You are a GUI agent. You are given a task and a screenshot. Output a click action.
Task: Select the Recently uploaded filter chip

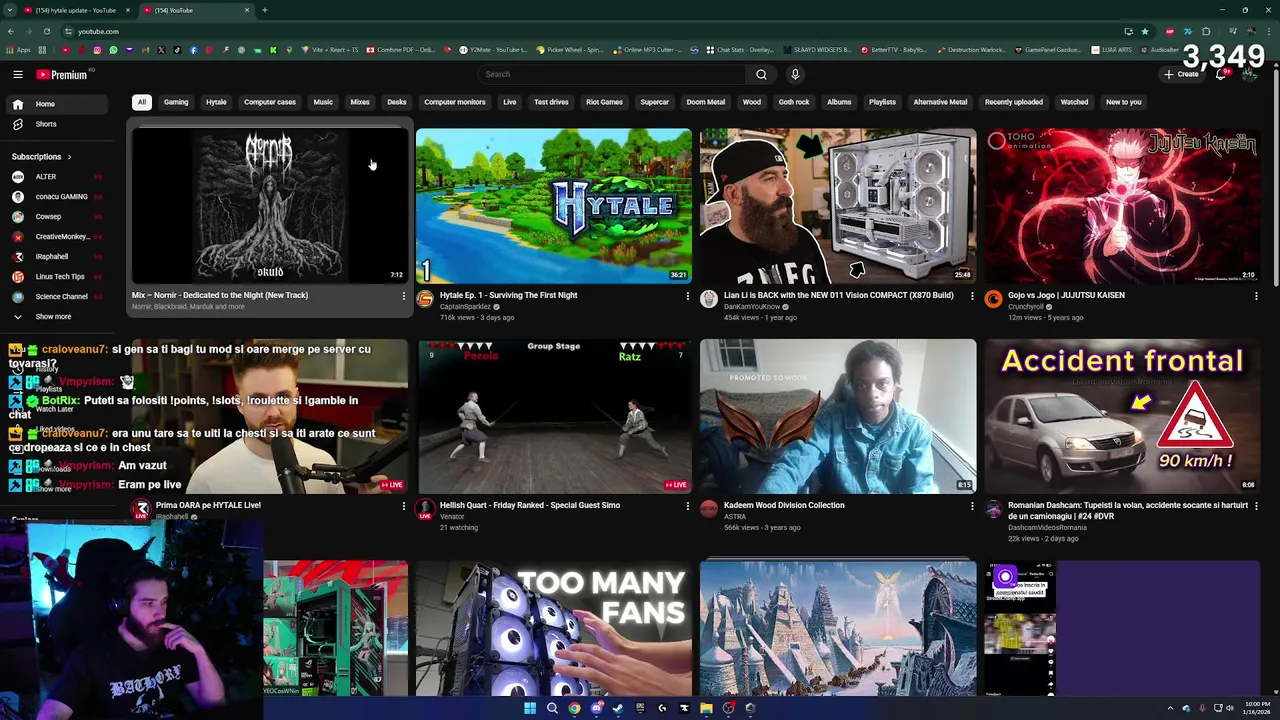1014,102
